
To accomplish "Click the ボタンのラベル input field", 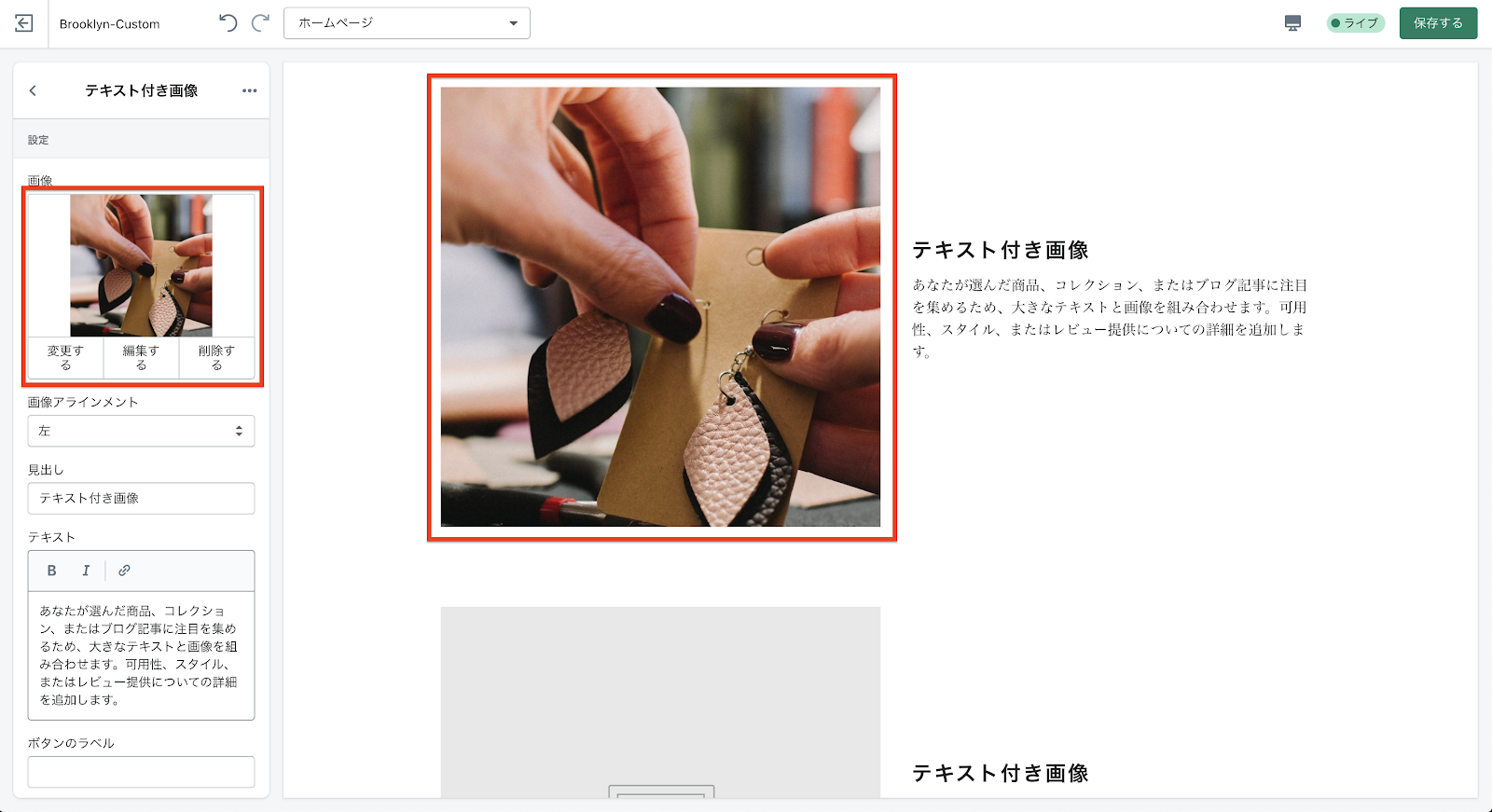I will pos(141,772).
